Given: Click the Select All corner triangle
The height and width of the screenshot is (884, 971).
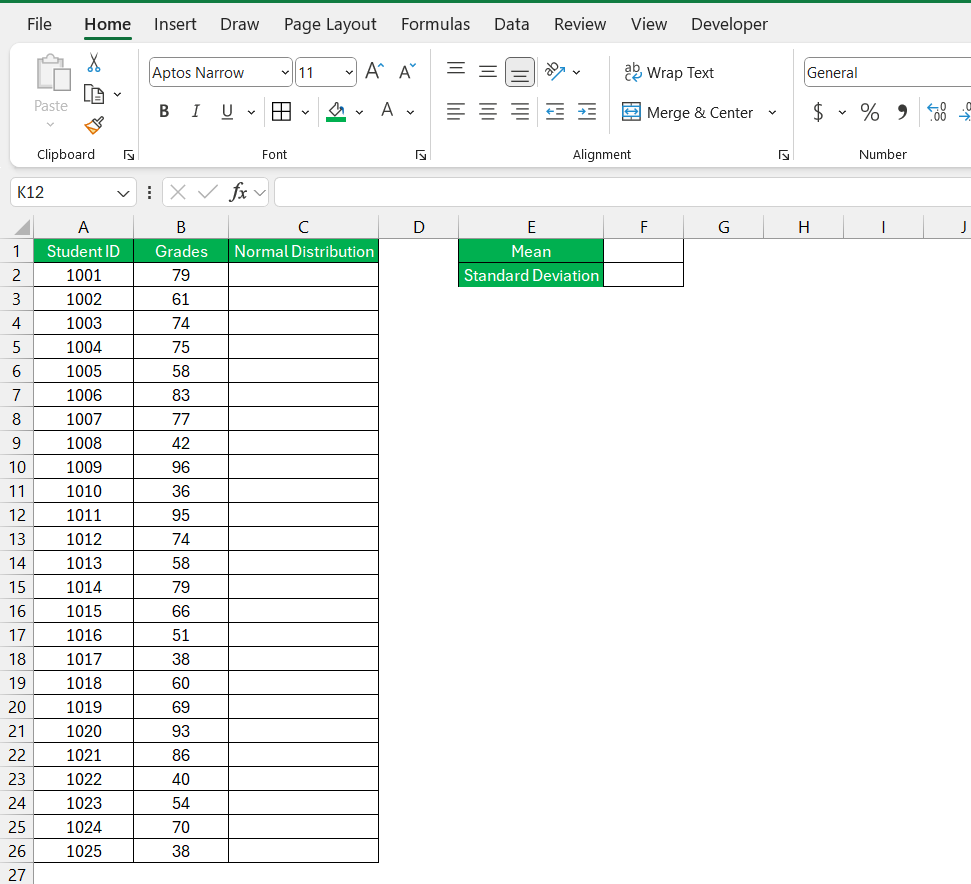Looking at the screenshot, I should click(x=22, y=228).
